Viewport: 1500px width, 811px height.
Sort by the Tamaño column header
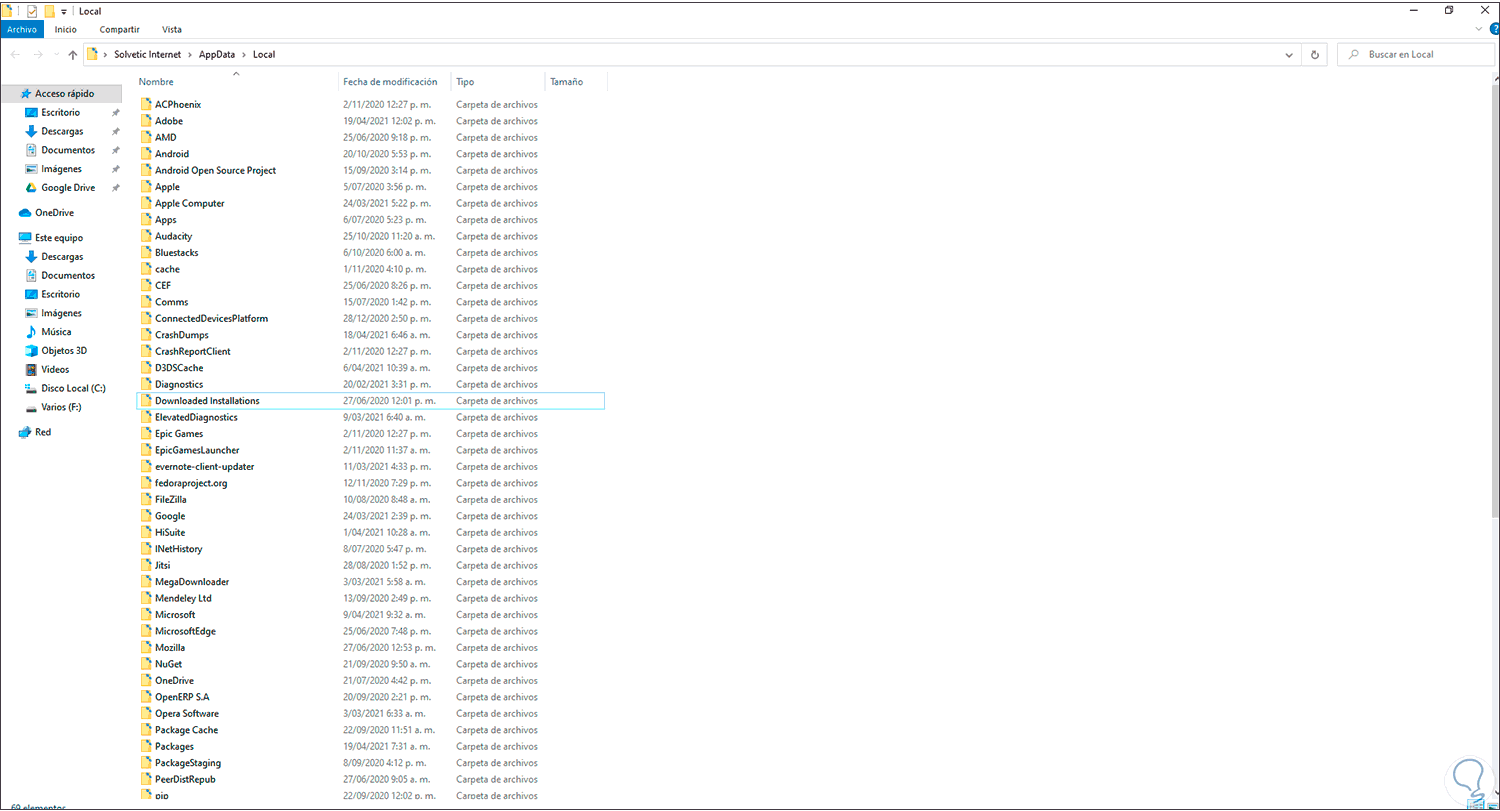click(566, 82)
